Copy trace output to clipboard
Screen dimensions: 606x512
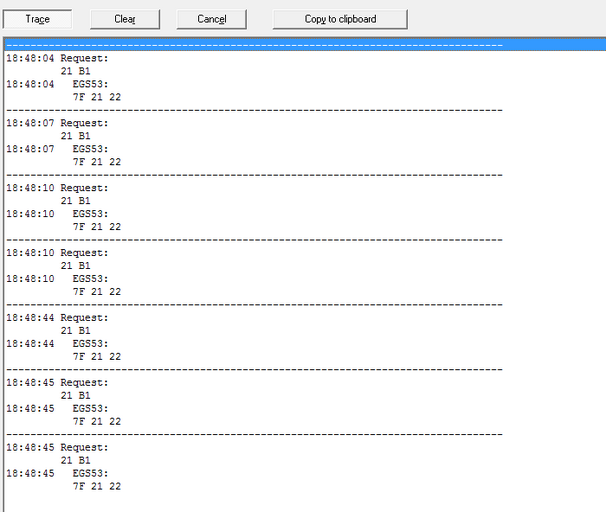point(340,19)
